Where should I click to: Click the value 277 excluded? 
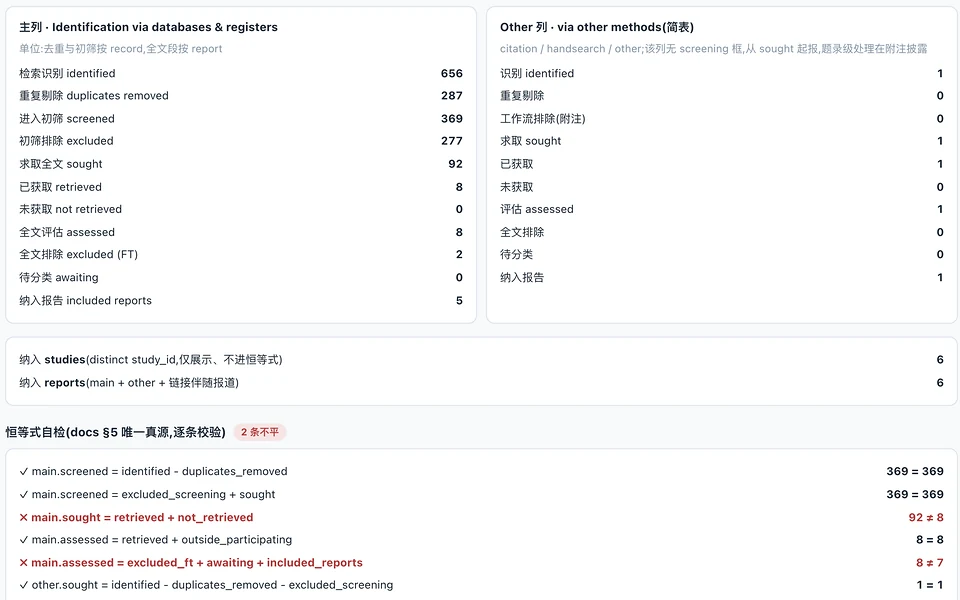coord(451,141)
